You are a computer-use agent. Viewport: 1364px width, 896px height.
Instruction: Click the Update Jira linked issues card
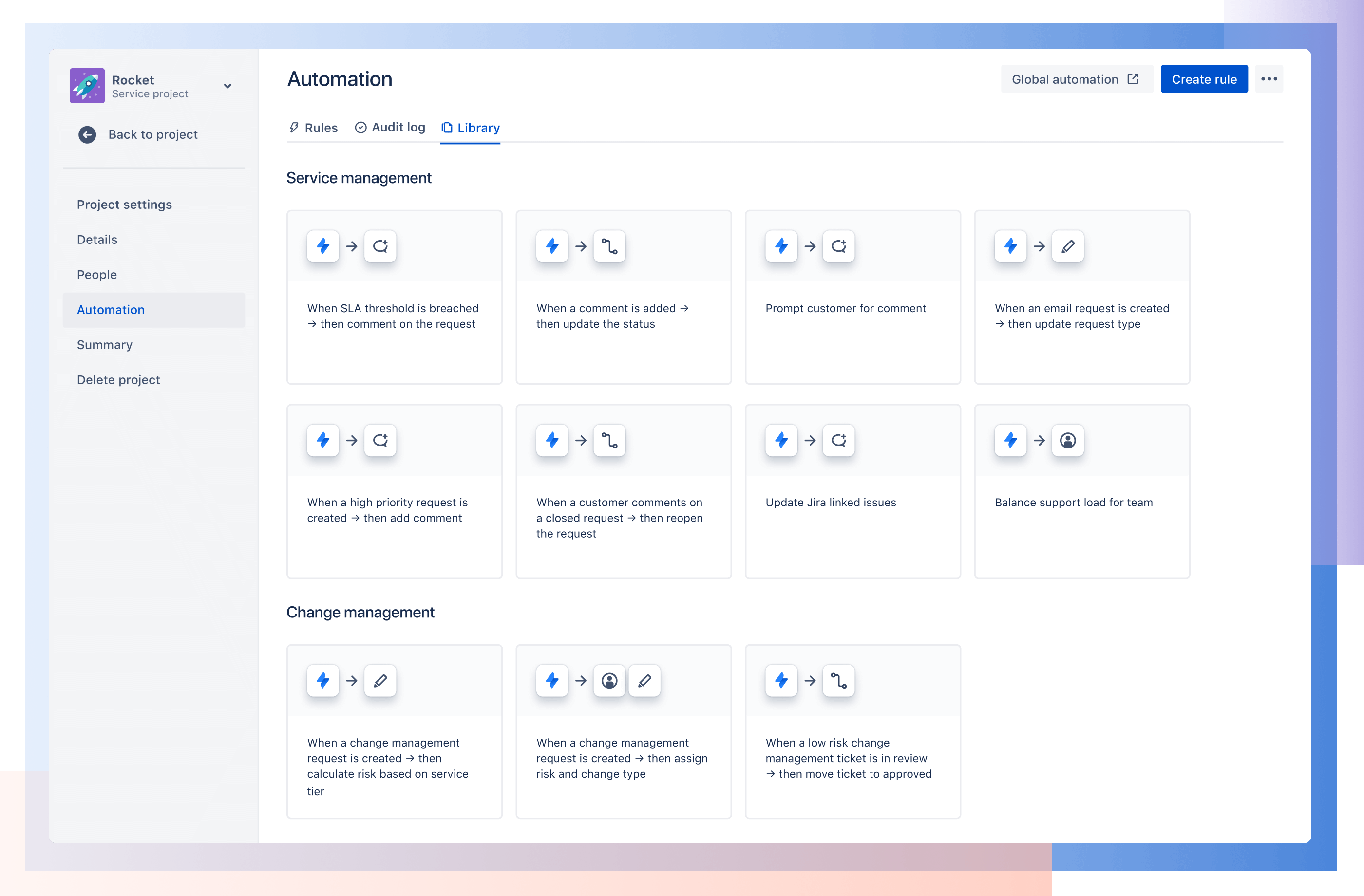click(x=852, y=490)
